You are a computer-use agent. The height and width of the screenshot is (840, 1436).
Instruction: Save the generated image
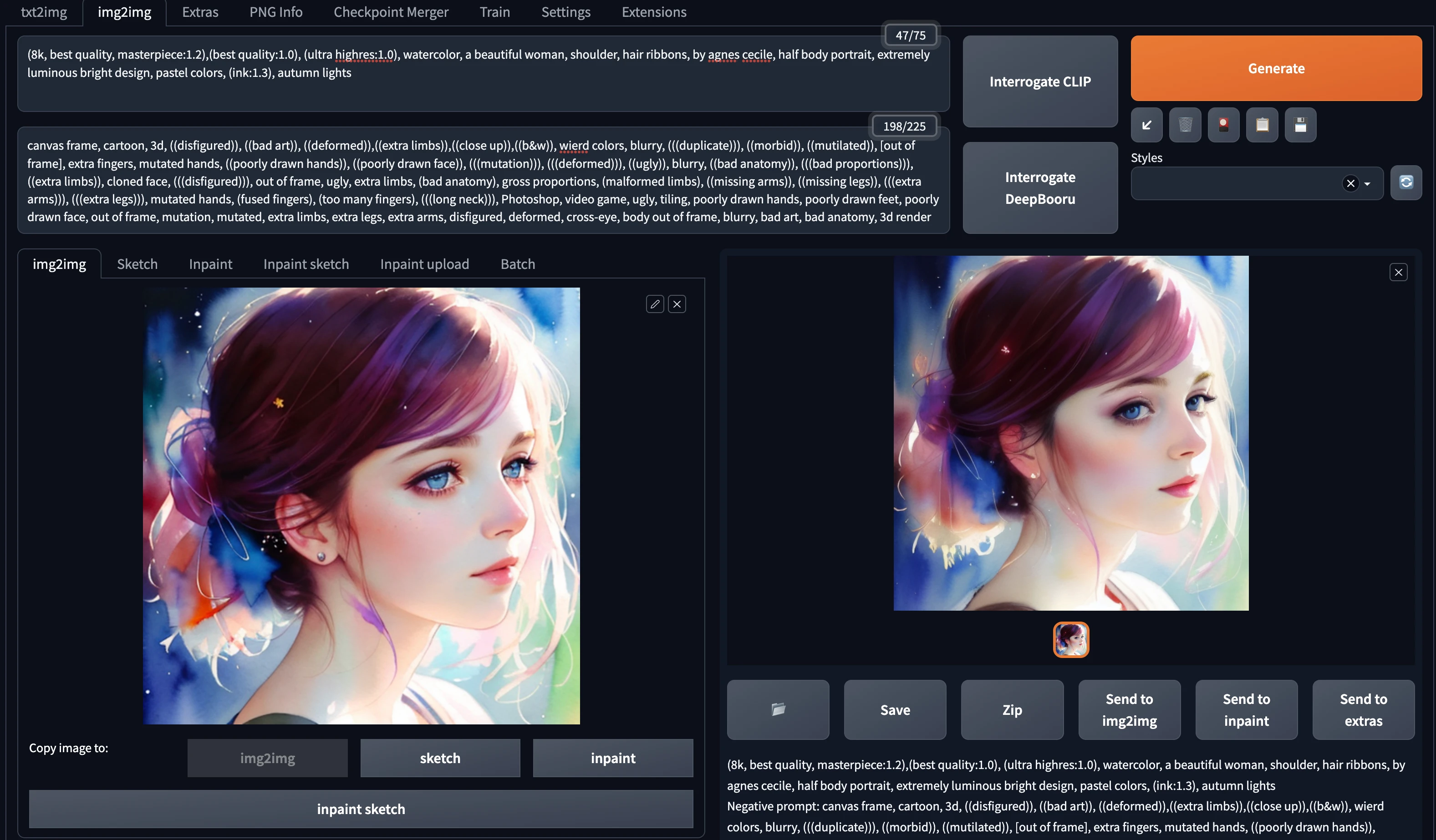click(895, 709)
